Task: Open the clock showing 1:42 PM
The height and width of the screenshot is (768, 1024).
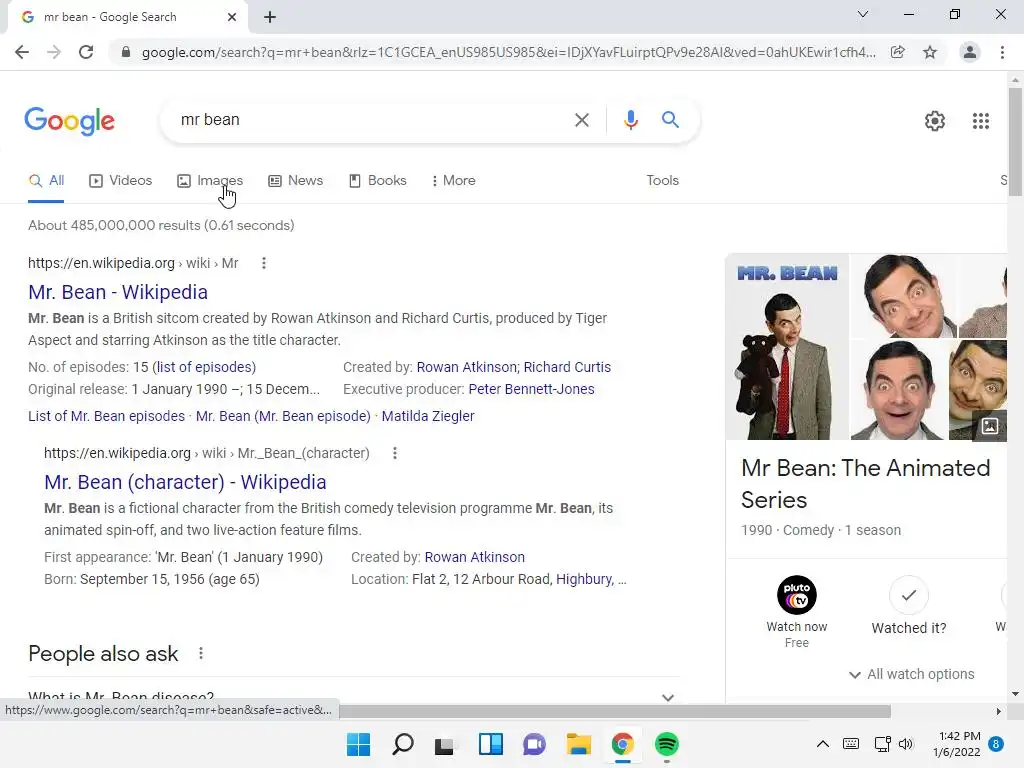Action: [957, 744]
